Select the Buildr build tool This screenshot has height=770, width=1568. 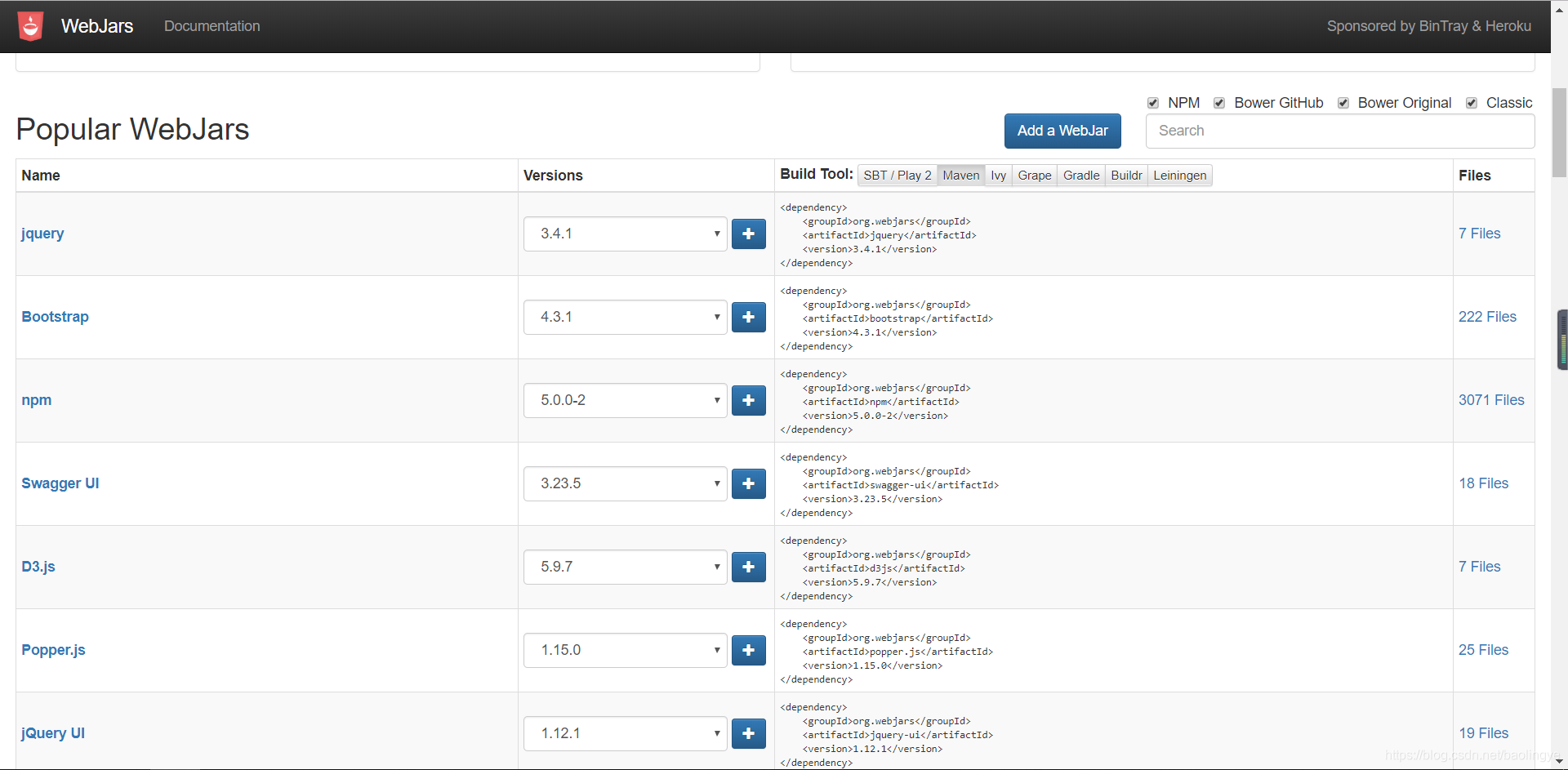(1126, 176)
